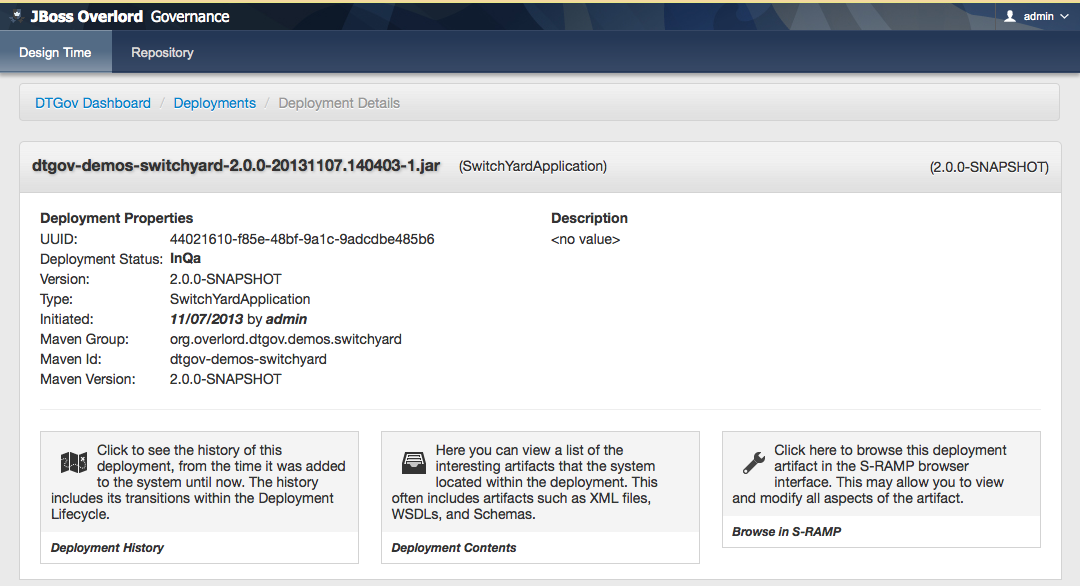The width and height of the screenshot is (1080, 586).
Task: Click the Version value 2.0.0-SNAPSHOT
Action: point(226,279)
